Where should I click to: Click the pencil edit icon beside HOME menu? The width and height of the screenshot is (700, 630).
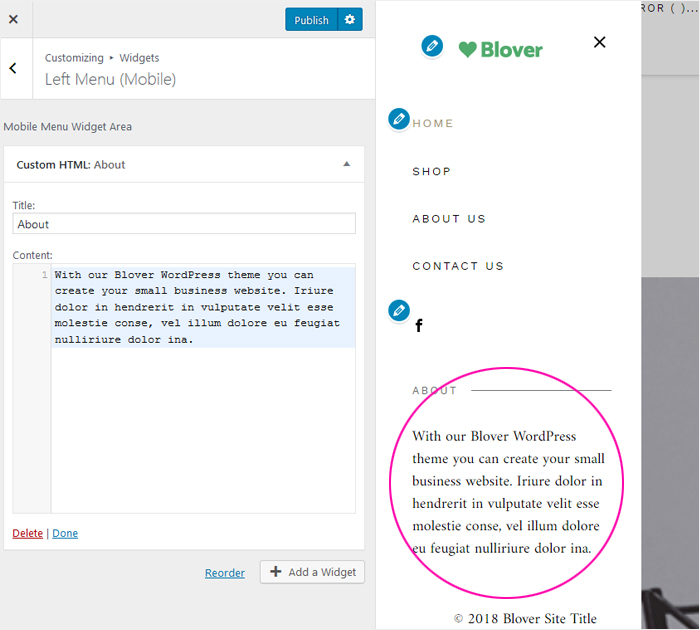click(399, 119)
